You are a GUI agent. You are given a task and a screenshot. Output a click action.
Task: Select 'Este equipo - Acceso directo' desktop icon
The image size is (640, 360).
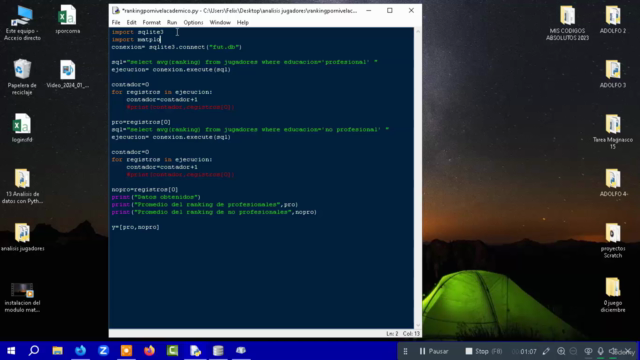click(22, 23)
